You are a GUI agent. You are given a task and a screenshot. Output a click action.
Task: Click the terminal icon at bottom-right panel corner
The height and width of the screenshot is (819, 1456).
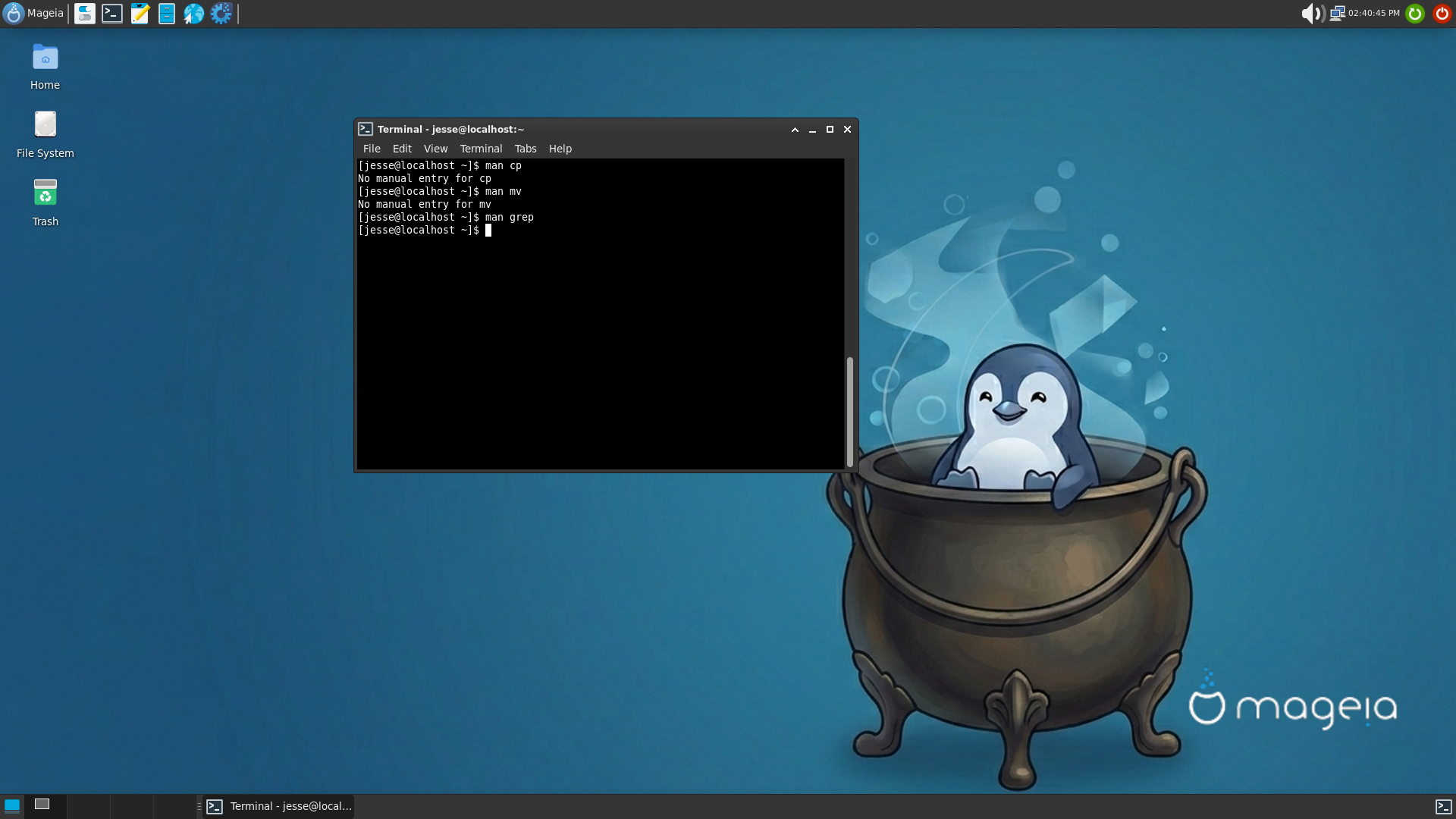[1443, 807]
